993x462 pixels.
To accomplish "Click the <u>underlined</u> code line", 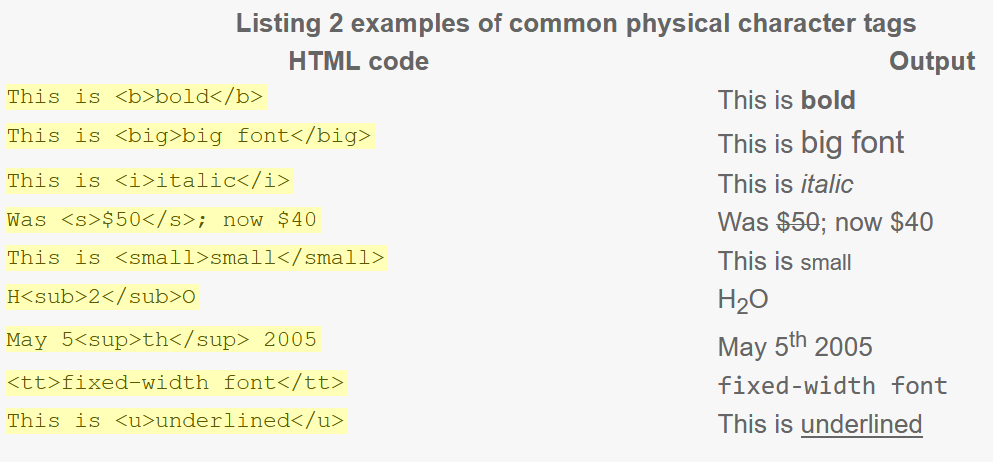I will 176,421.
